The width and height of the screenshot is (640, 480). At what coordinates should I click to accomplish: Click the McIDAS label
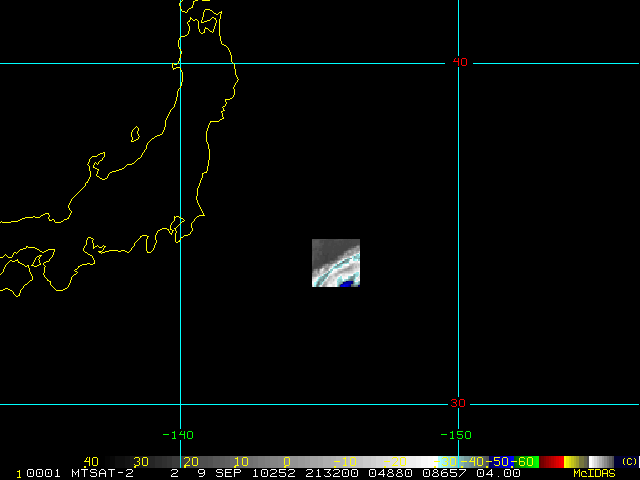click(x=592, y=472)
